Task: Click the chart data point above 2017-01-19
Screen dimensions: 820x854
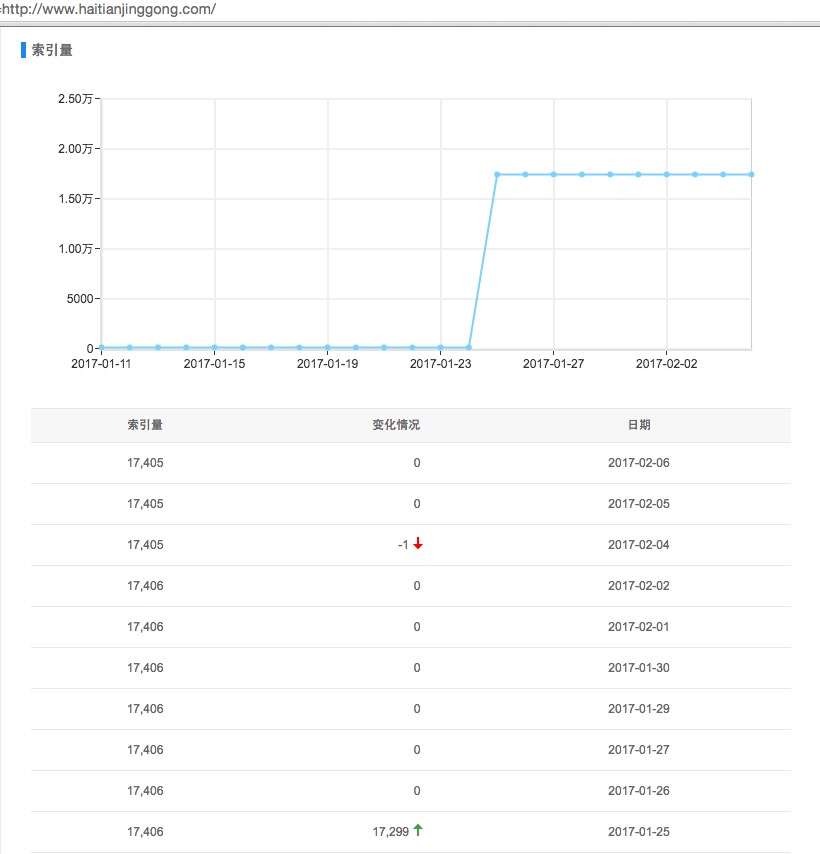Action: [327, 347]
